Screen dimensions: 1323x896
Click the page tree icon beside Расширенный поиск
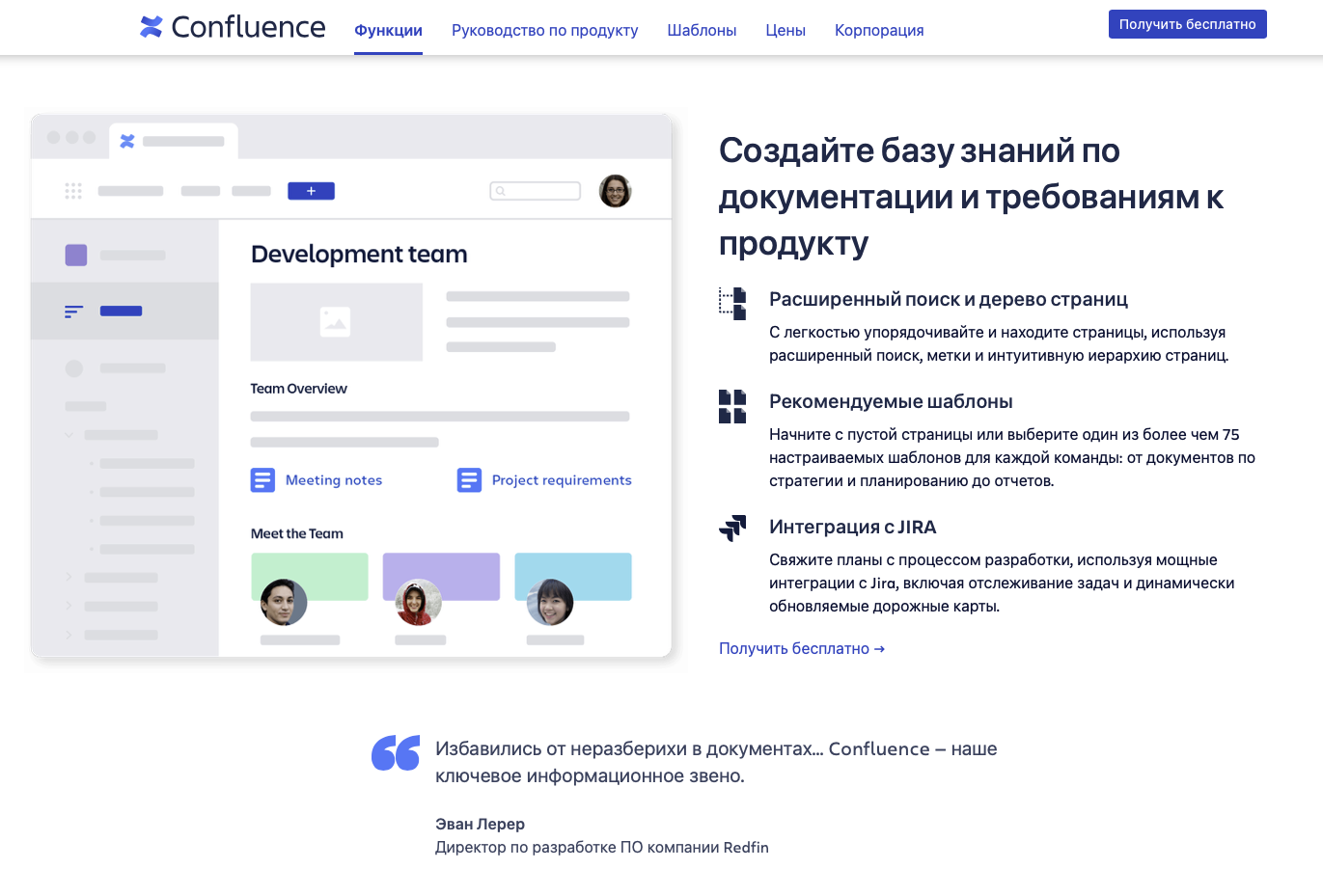(x=732, y=303)
